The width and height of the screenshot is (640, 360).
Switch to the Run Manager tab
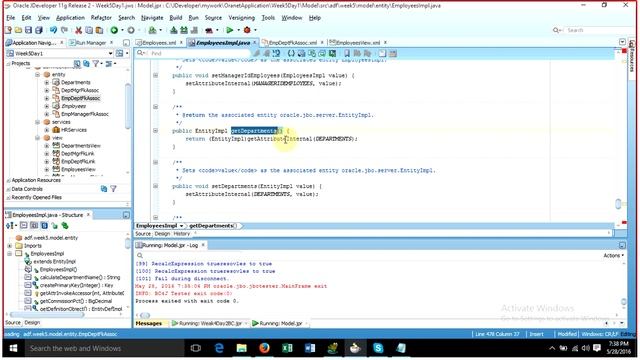(91, 42)
